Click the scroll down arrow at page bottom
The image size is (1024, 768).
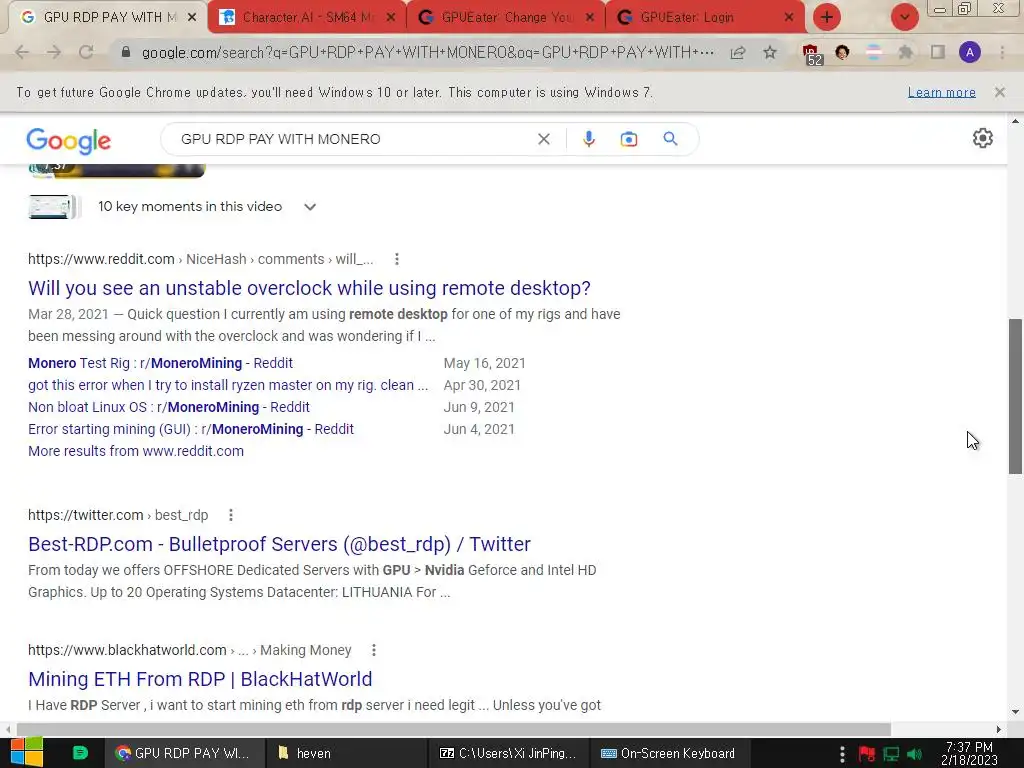click(1015, 712)
